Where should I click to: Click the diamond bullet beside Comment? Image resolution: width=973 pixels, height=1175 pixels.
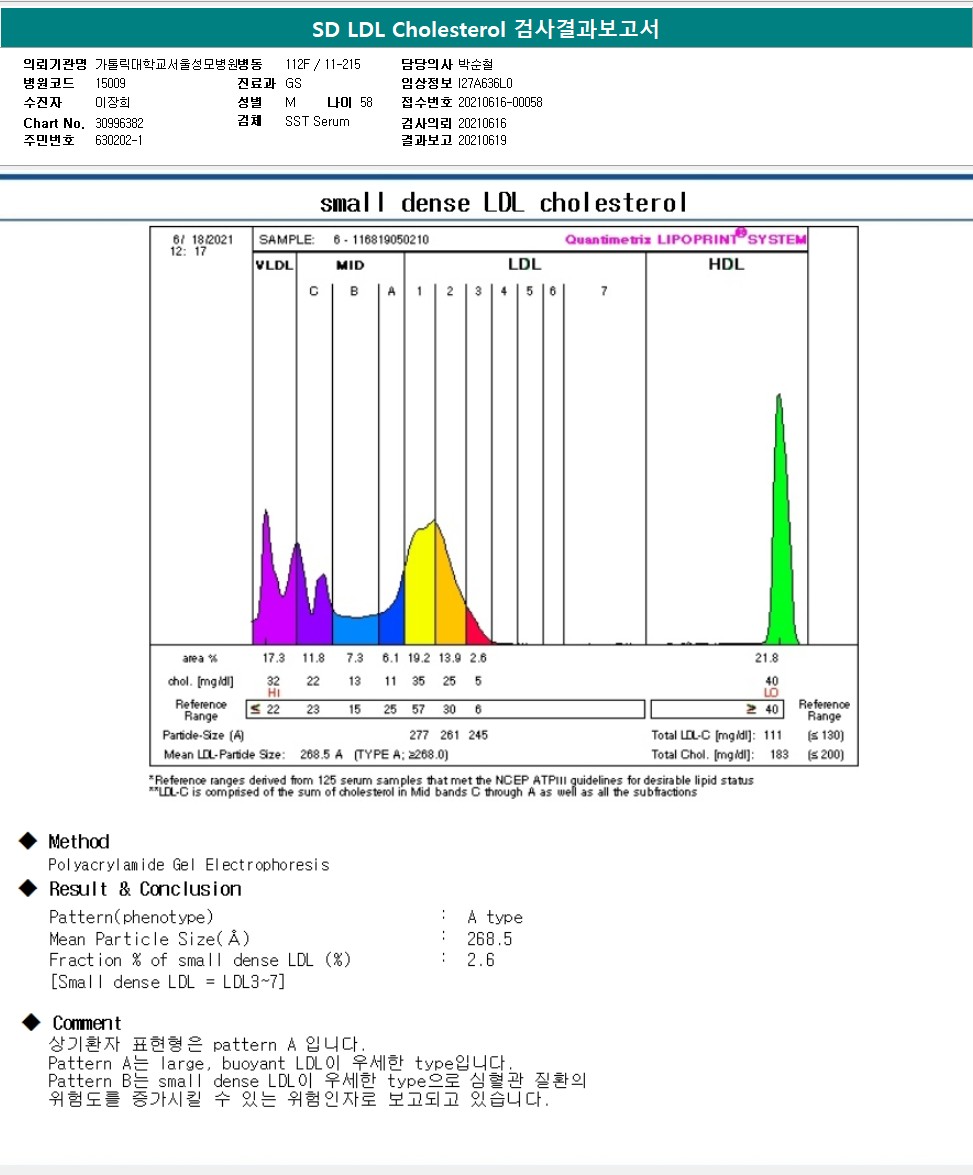[x=32, y=1022]
